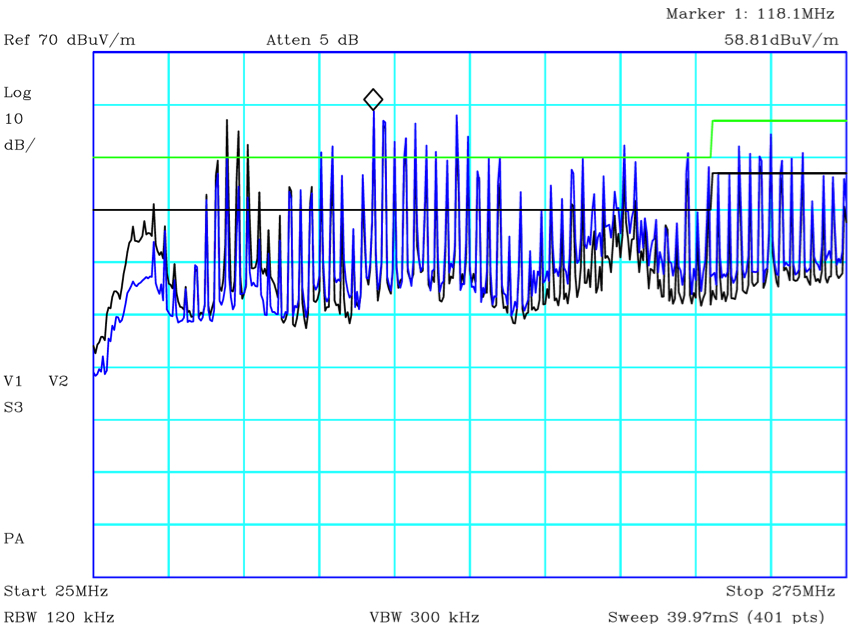Click the raised black limit line segment at right

(x=778, y=174)
